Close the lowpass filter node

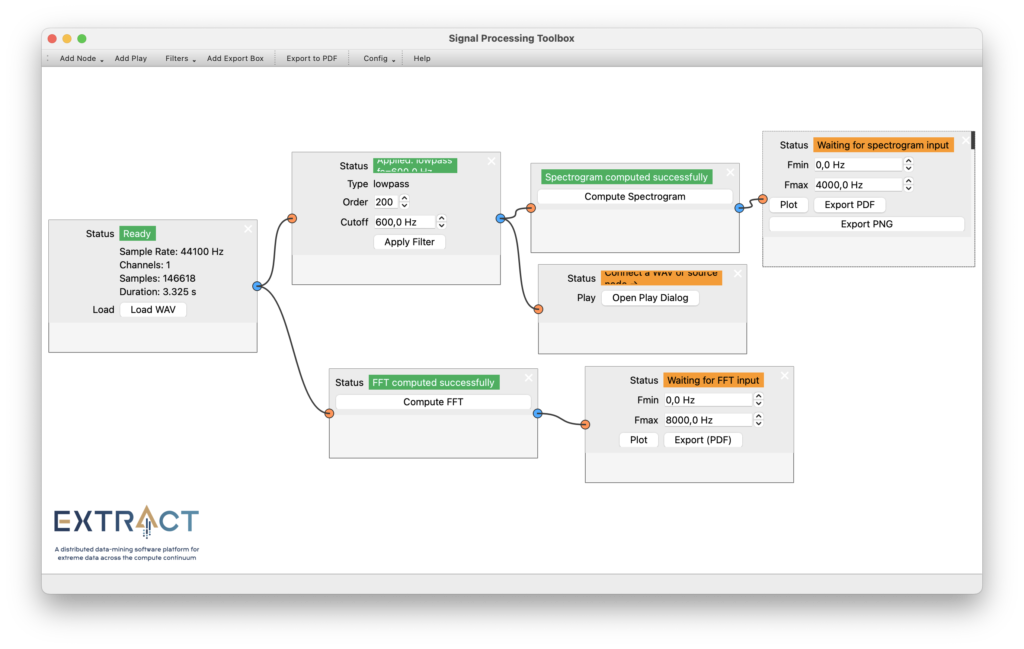tap(491, 161)
